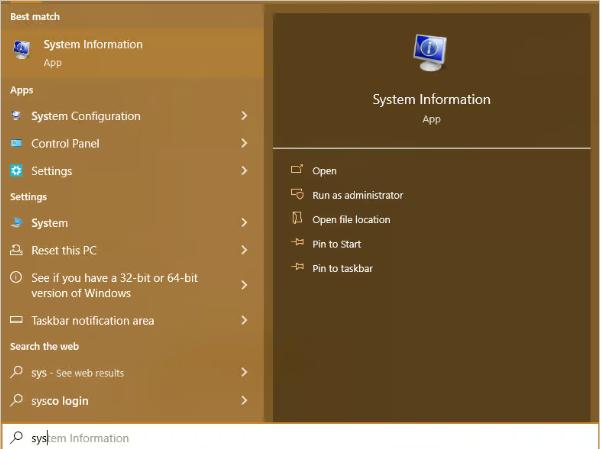Screen dimensions: 601x449
Task: Select Open file location
Action: click(x=351, y=220)
